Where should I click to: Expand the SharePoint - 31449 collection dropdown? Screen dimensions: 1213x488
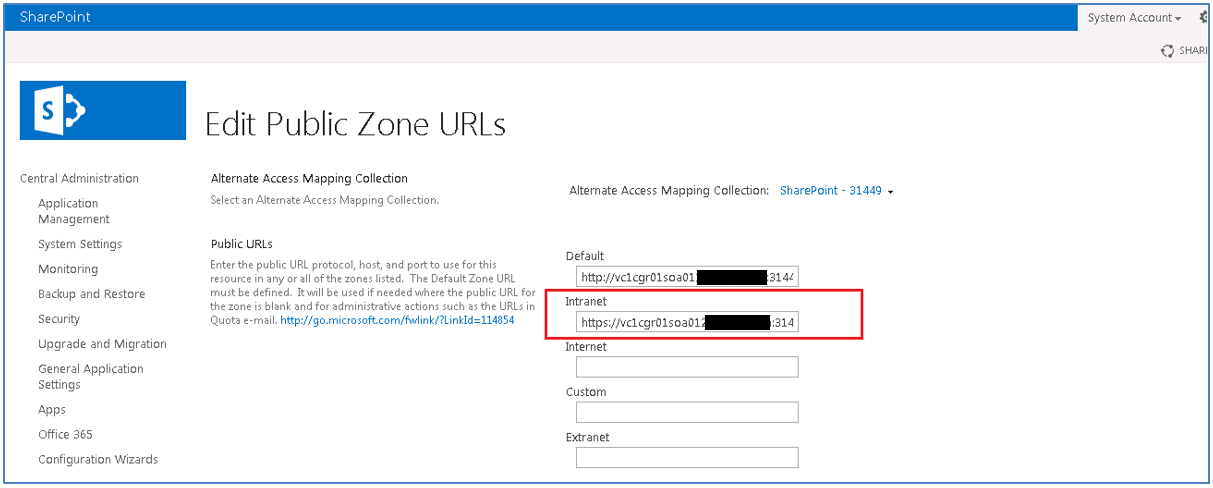[x=836, y=191]
